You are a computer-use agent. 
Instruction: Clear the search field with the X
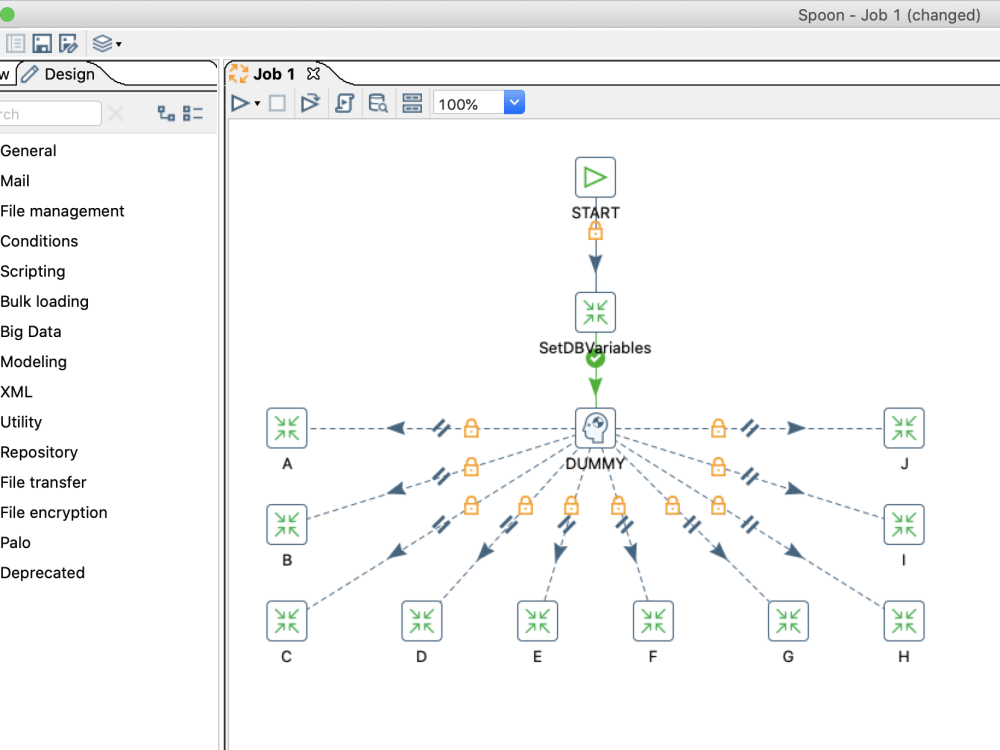pyautogui.click(x=116, y=113)
